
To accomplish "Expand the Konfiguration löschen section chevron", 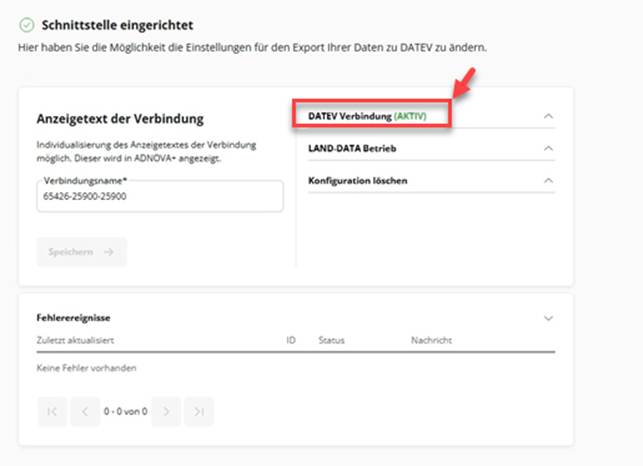I will tap(548, 180).
